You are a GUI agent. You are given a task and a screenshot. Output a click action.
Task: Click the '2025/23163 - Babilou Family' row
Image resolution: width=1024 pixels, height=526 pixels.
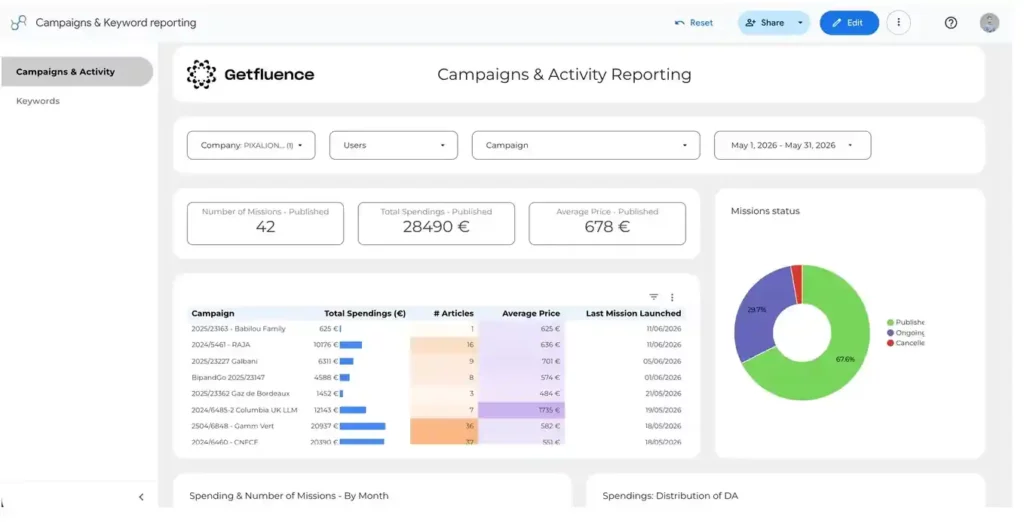click(436, 329)
